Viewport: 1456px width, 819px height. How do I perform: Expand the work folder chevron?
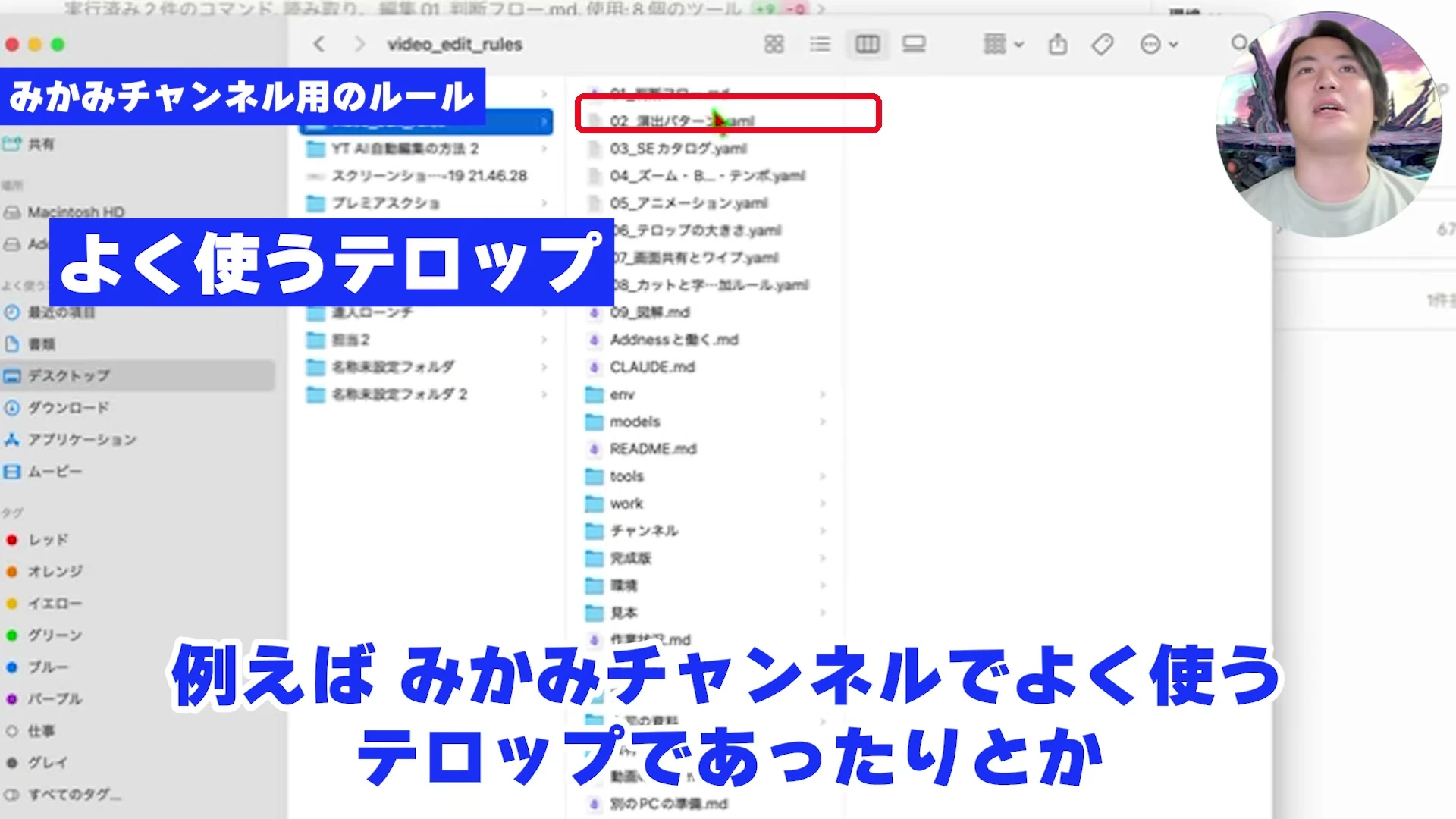(x=823, y=504)
